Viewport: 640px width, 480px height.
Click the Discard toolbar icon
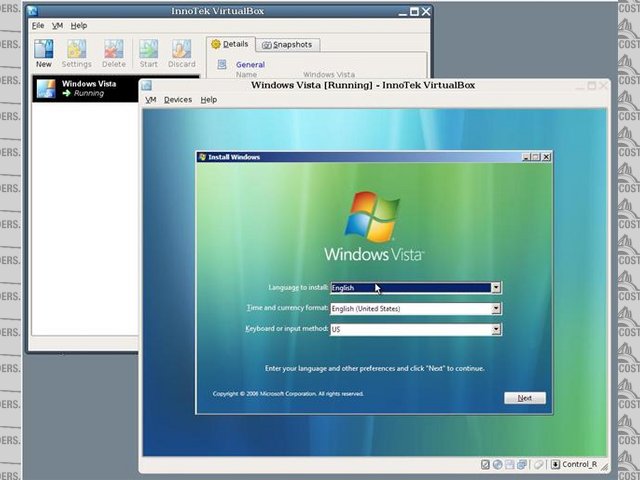coord(182,49)
